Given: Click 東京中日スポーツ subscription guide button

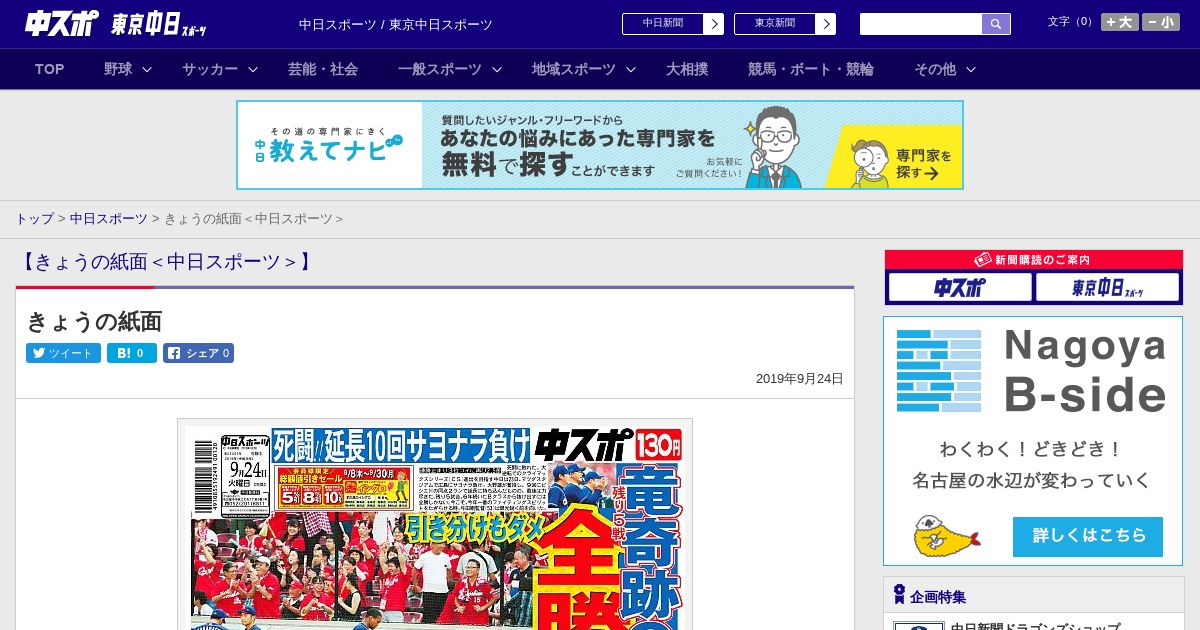Looking at the screenshot, I should 1107,287.
